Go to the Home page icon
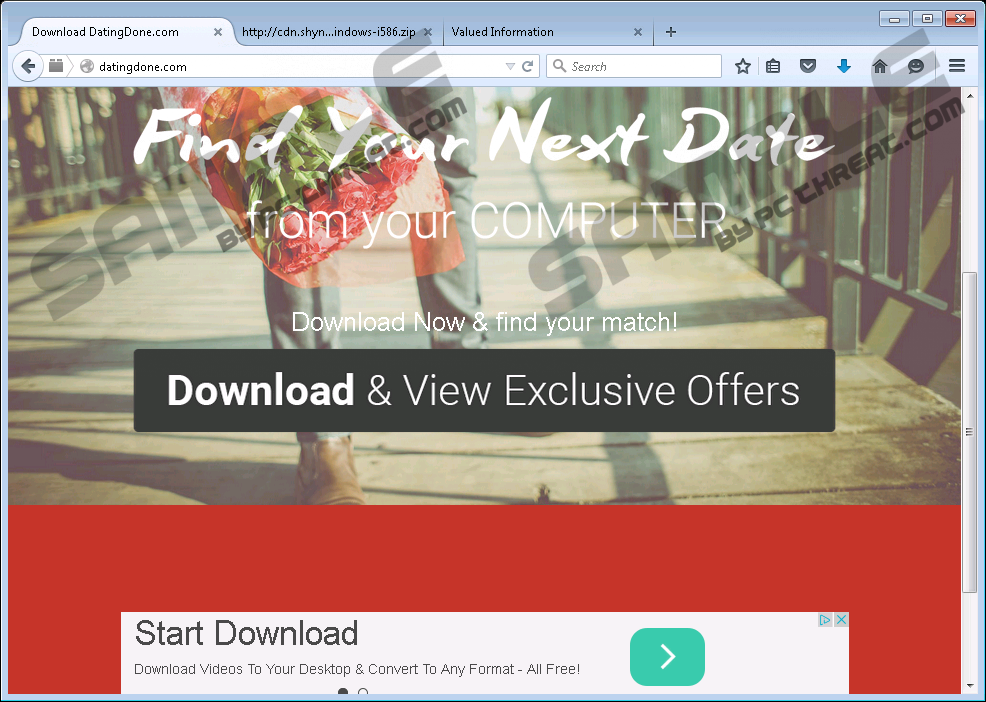The height and width of the screenshot is (702, 986). pos(880,67)
